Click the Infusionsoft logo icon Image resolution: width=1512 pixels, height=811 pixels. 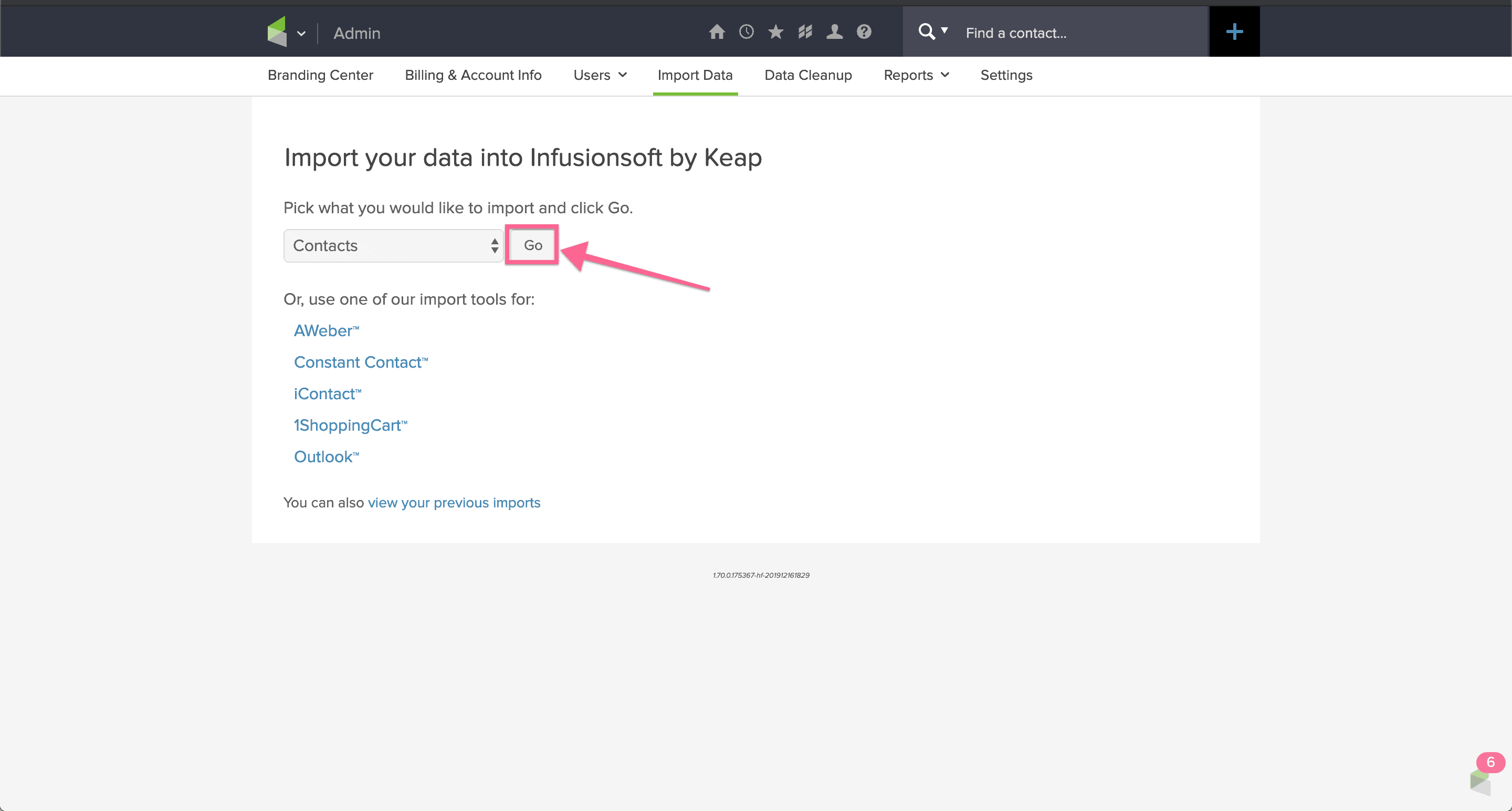[x=277, y=32]
